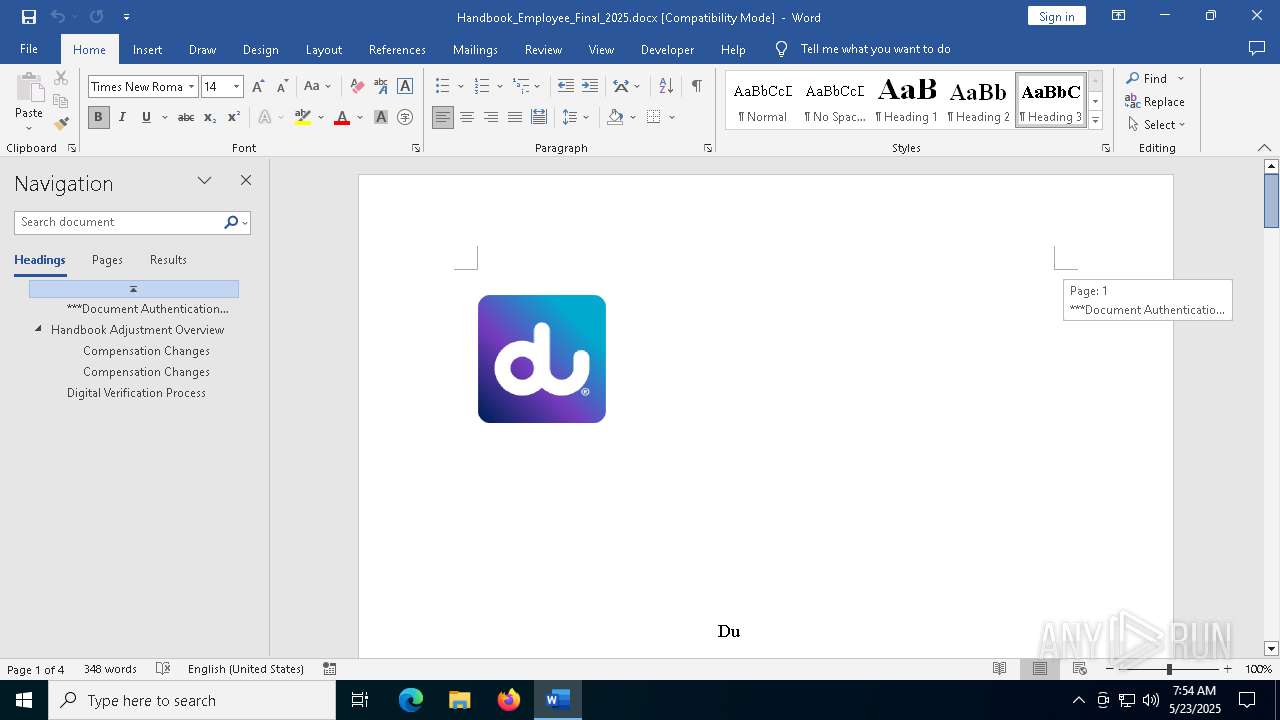Toggle Bold formatting

98,117
